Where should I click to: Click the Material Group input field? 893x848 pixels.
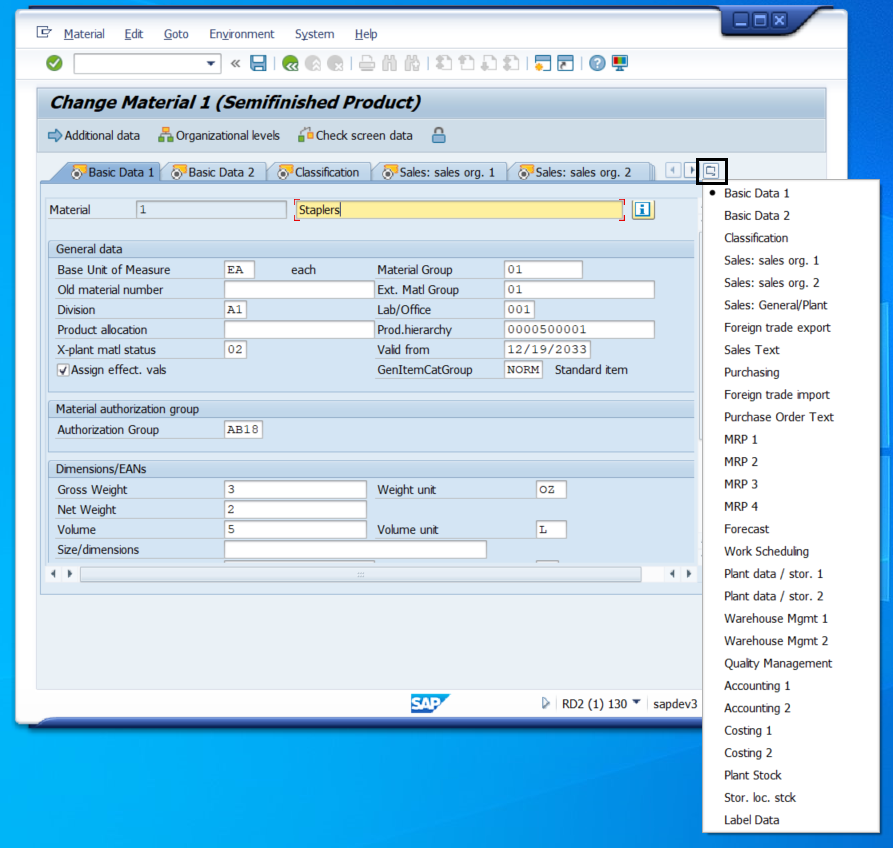coord(543,269)
